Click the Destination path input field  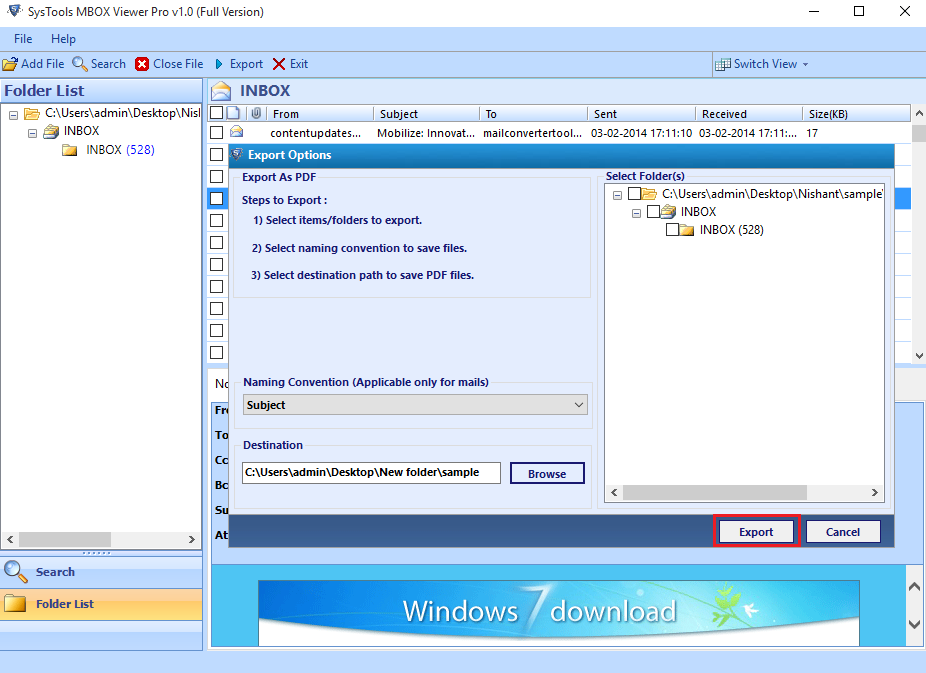[371, 473]
